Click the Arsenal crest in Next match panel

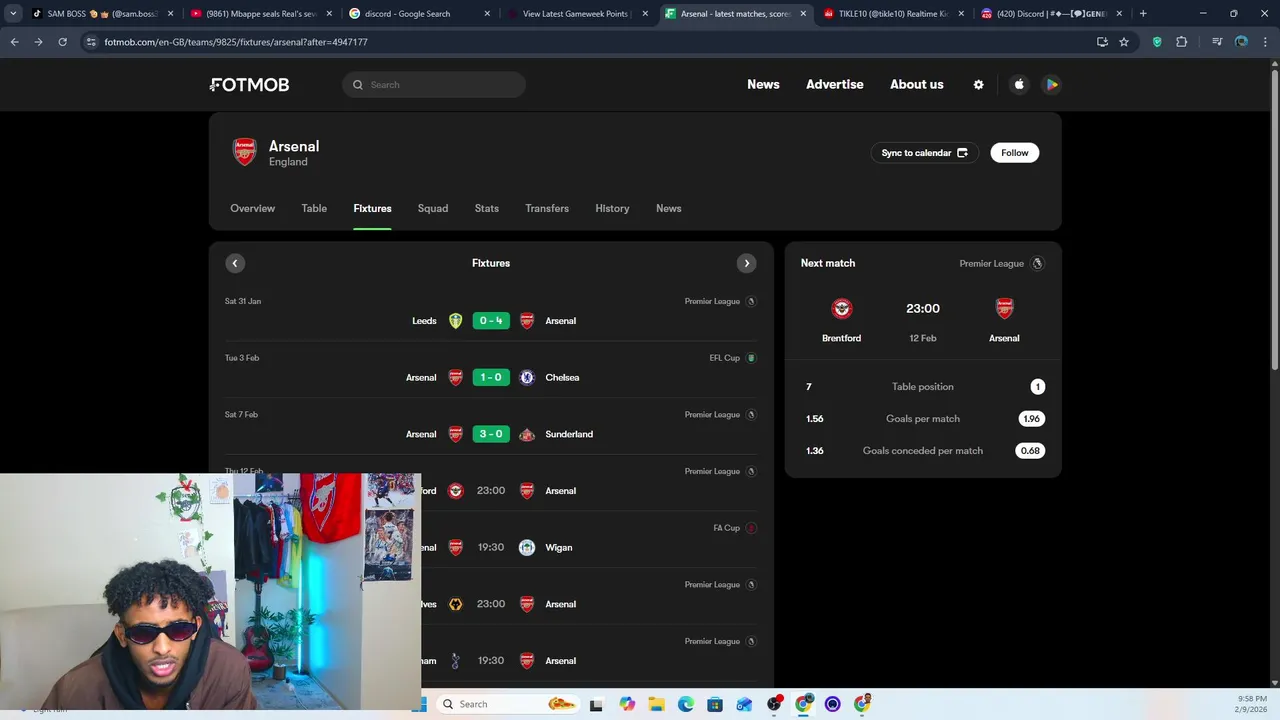point(1005,308)
